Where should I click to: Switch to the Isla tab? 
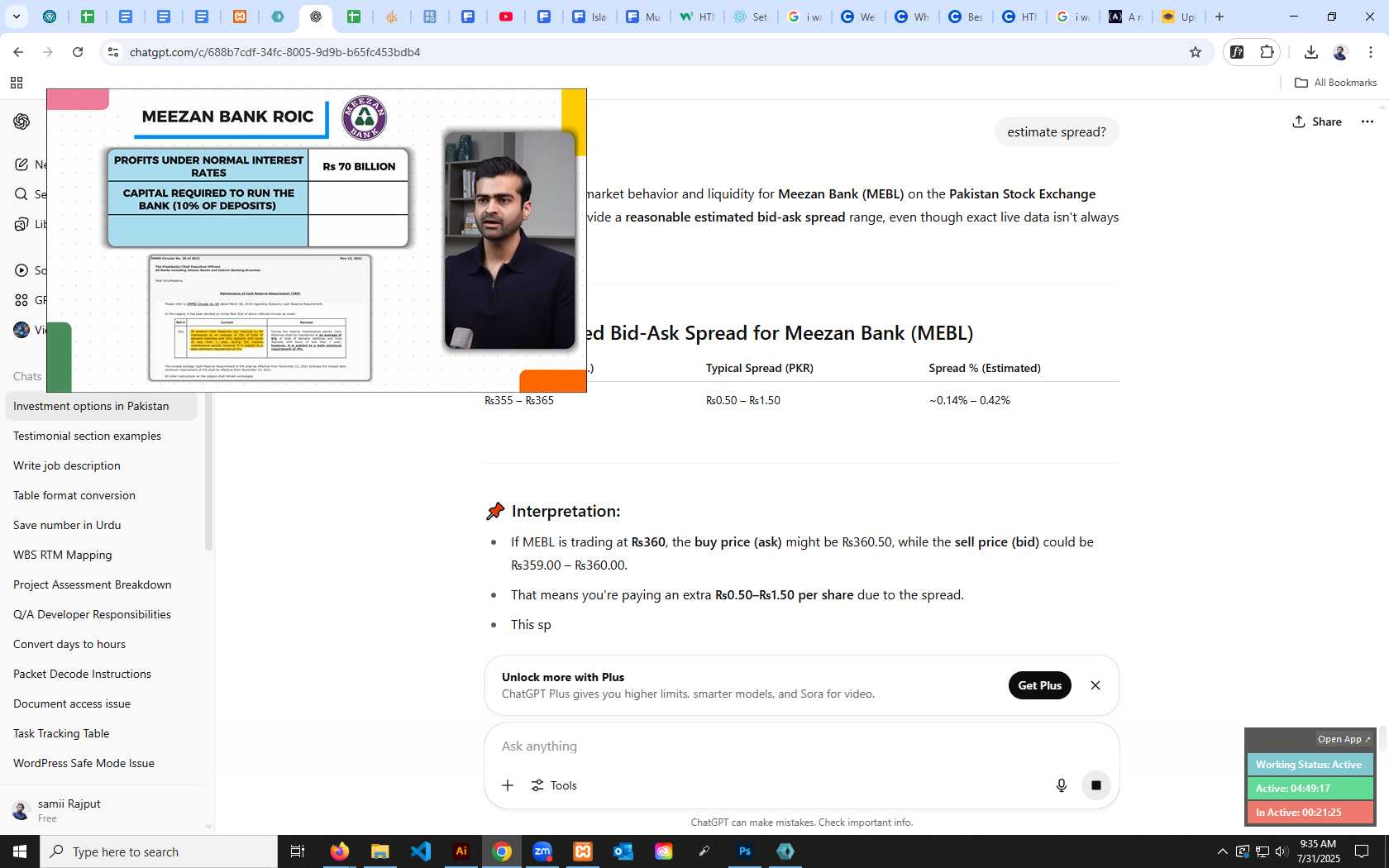click(589, 17)
